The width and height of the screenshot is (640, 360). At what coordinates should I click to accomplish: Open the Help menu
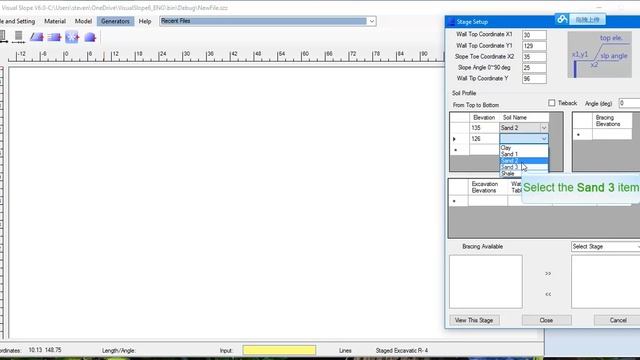145,21
